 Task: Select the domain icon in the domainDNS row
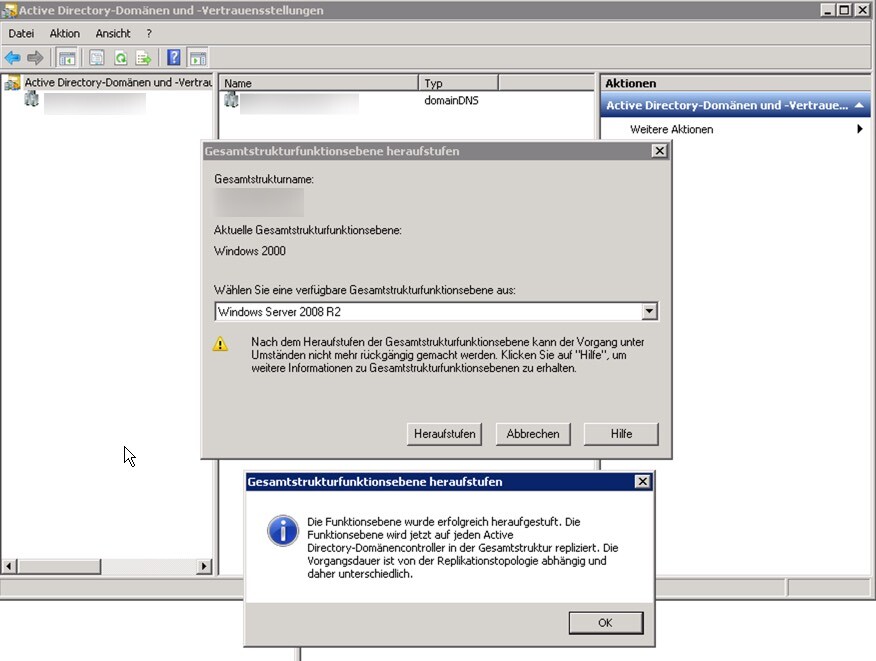(x=231, y=100)
